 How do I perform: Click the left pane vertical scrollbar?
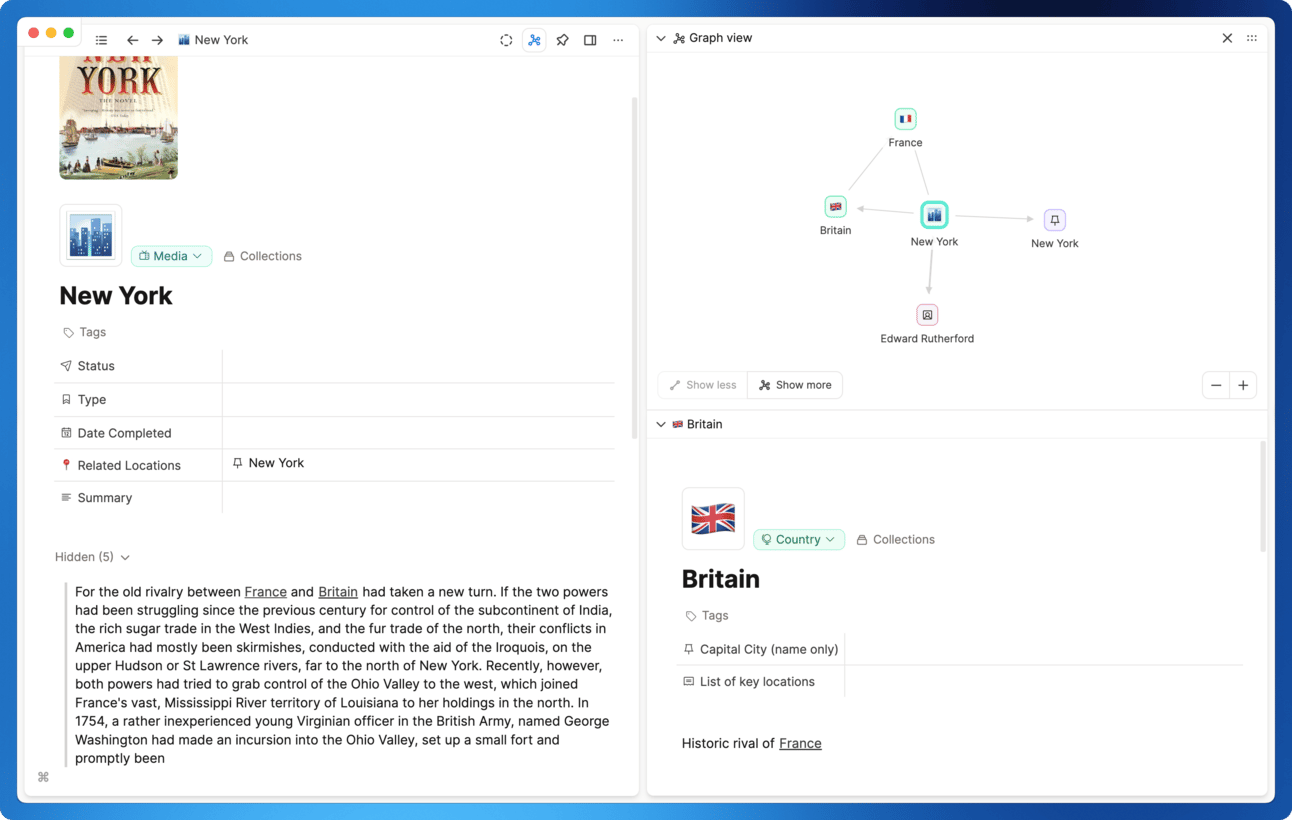coord(634,267)
